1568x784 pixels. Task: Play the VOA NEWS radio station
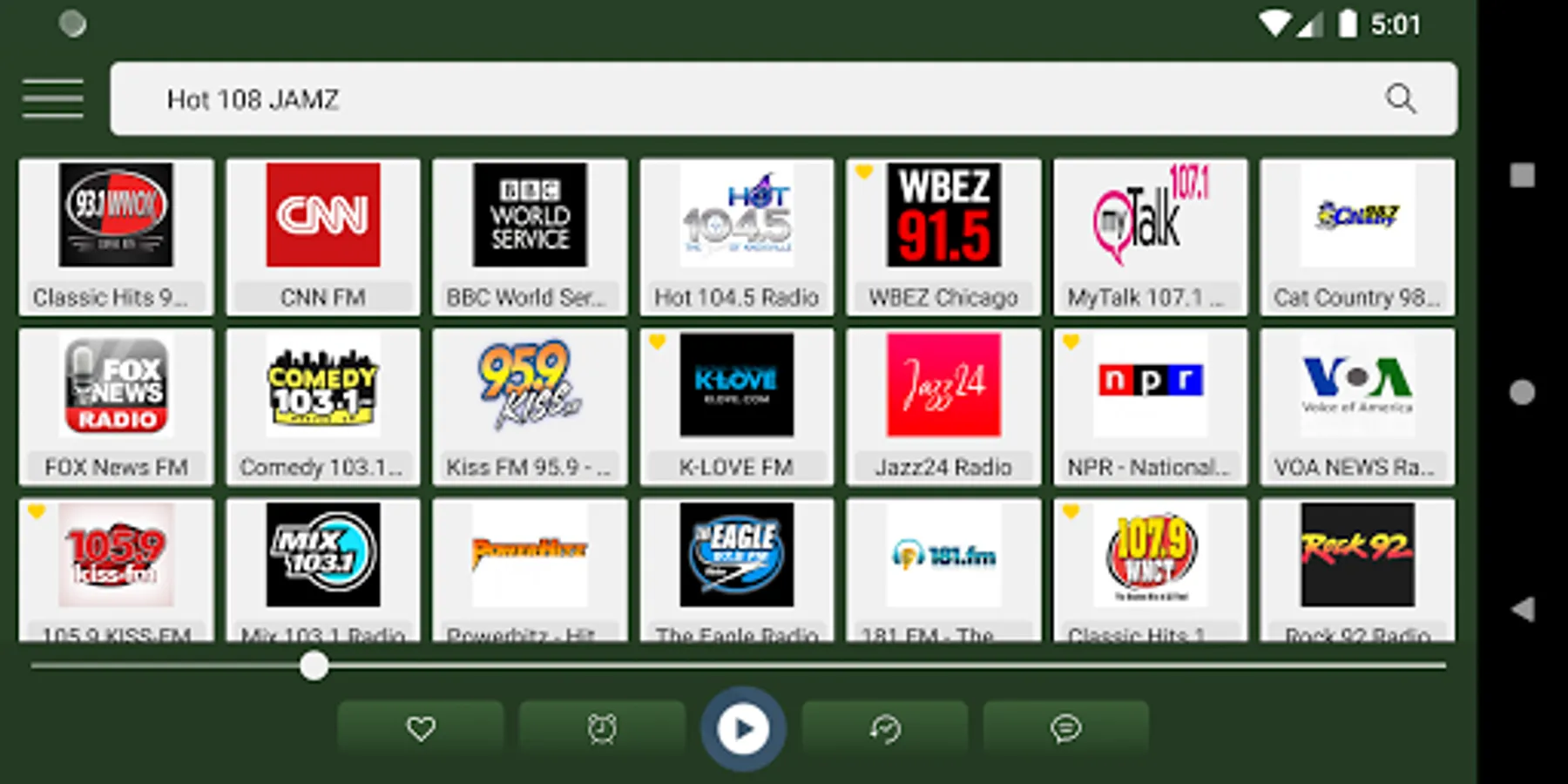[x=1357, y=406]
